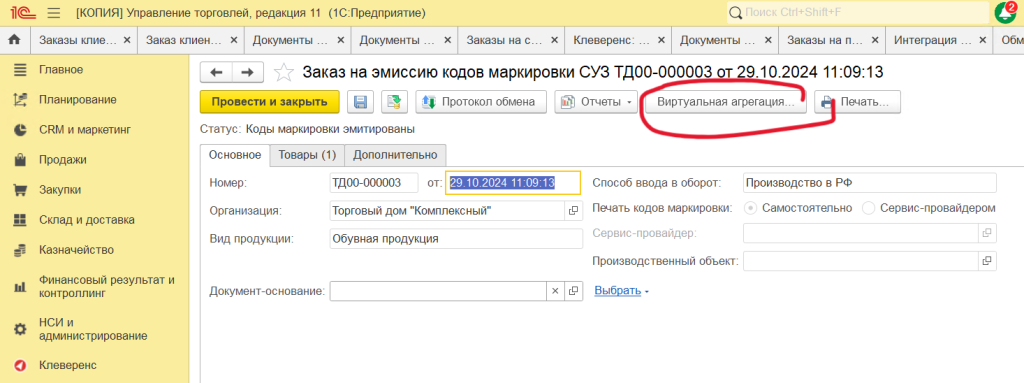Click the Продажи shopping bag icon

20,160
